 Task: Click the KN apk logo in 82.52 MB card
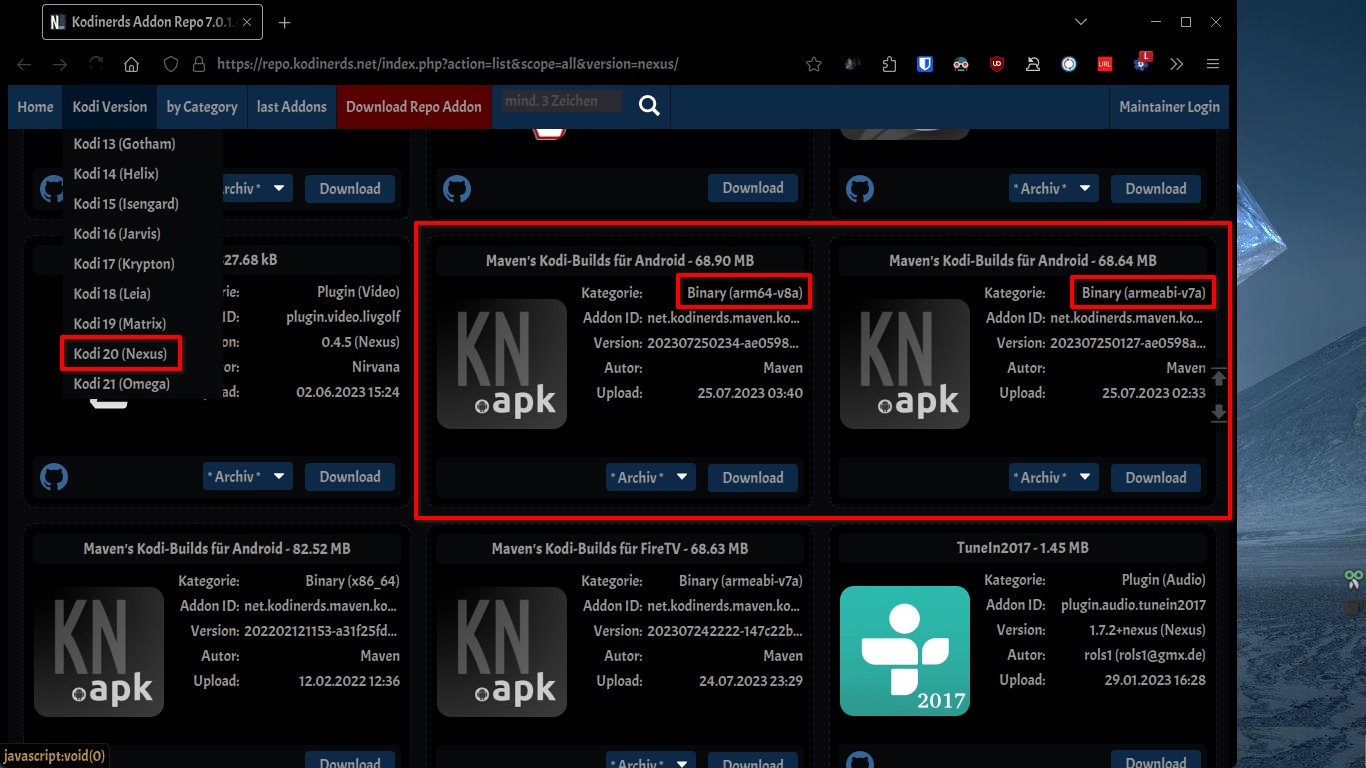tap(99, 651)
